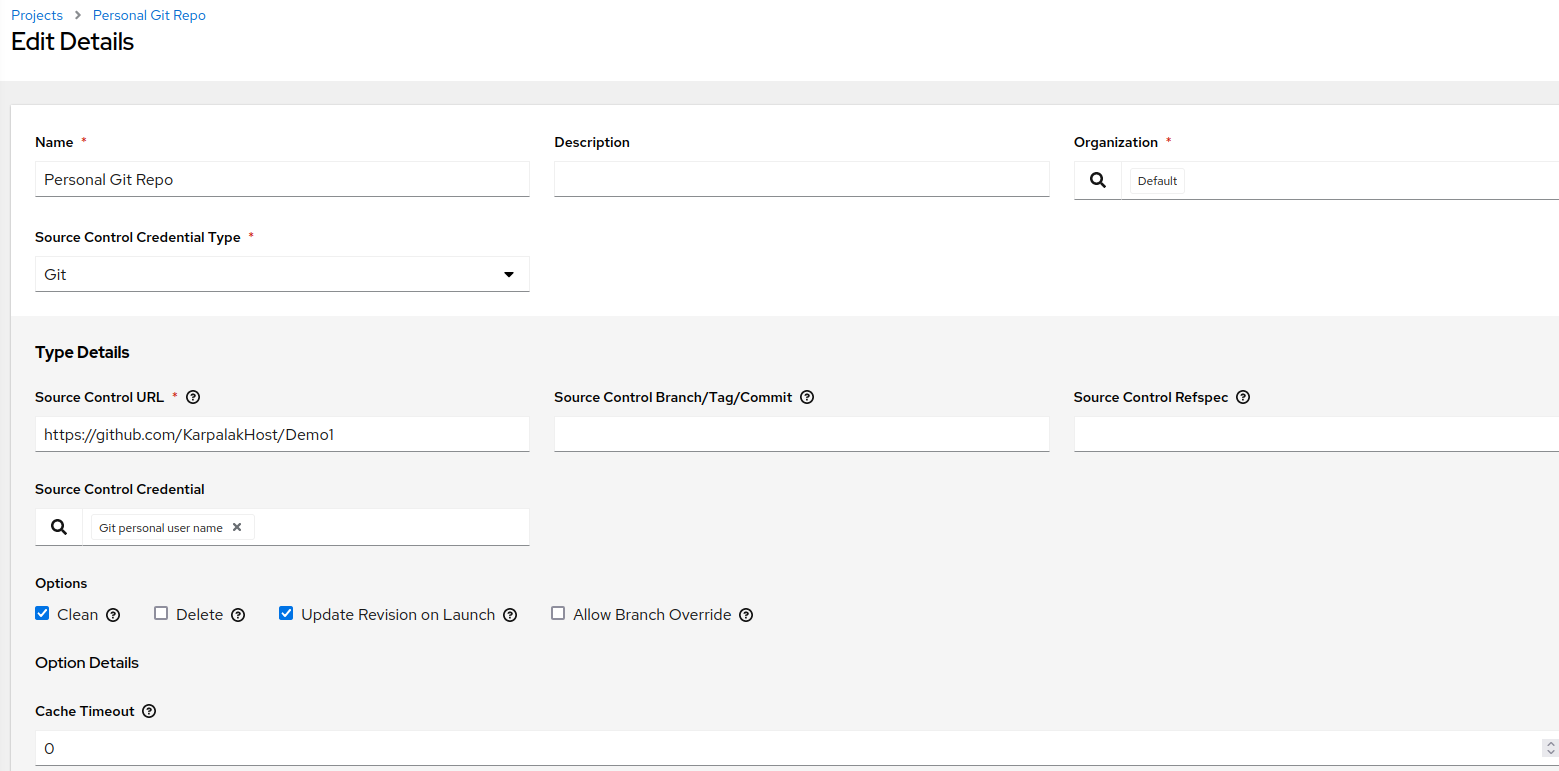Click the Option Details section heading

(87, 663)
